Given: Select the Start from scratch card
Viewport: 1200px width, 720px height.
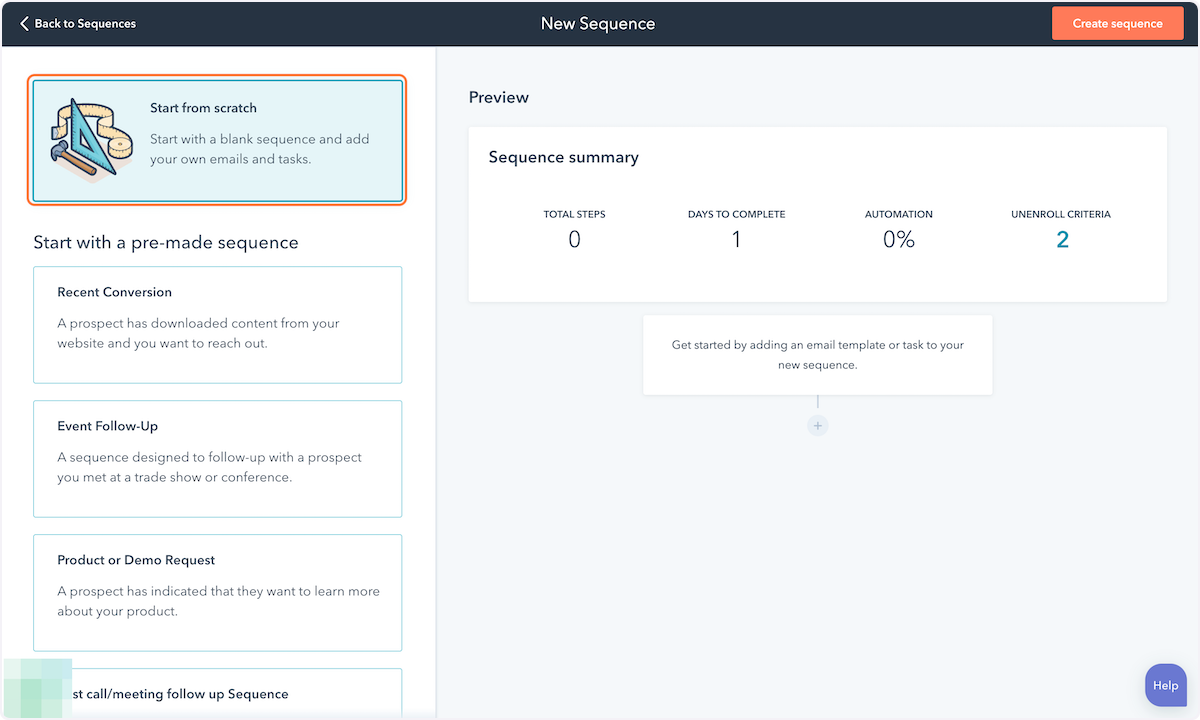Looking at the screenshot, I should tap(218, 141).
